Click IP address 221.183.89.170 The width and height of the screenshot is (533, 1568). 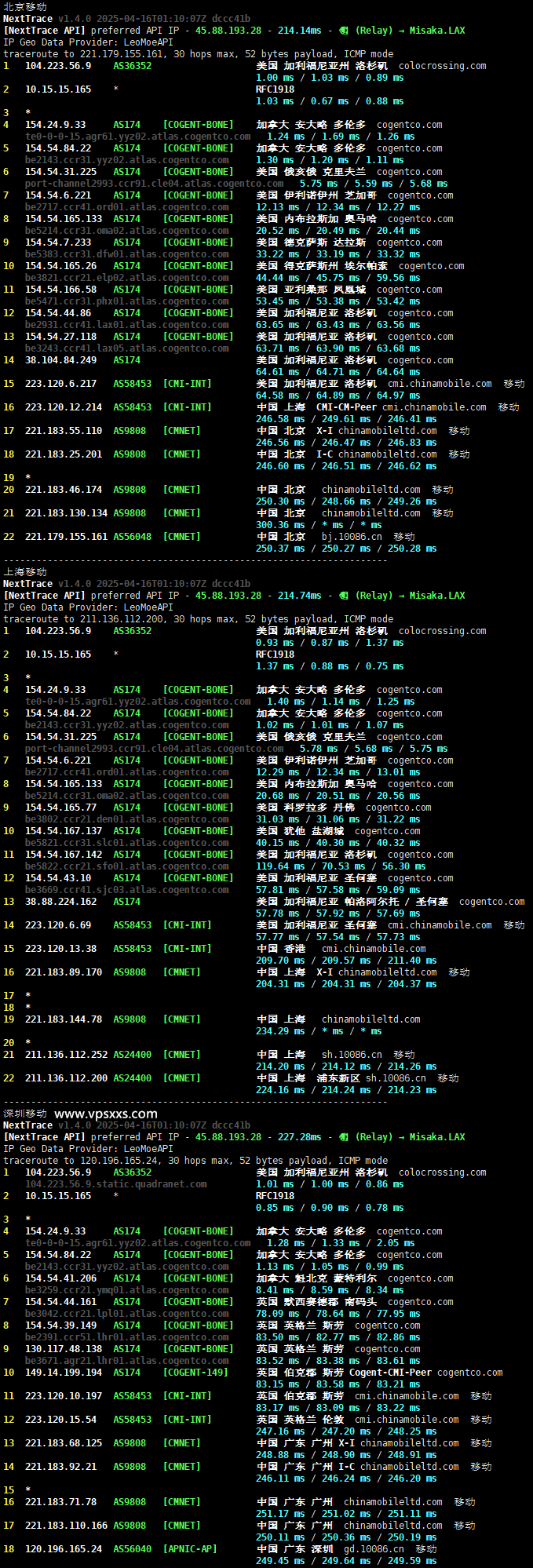(64, 972)
